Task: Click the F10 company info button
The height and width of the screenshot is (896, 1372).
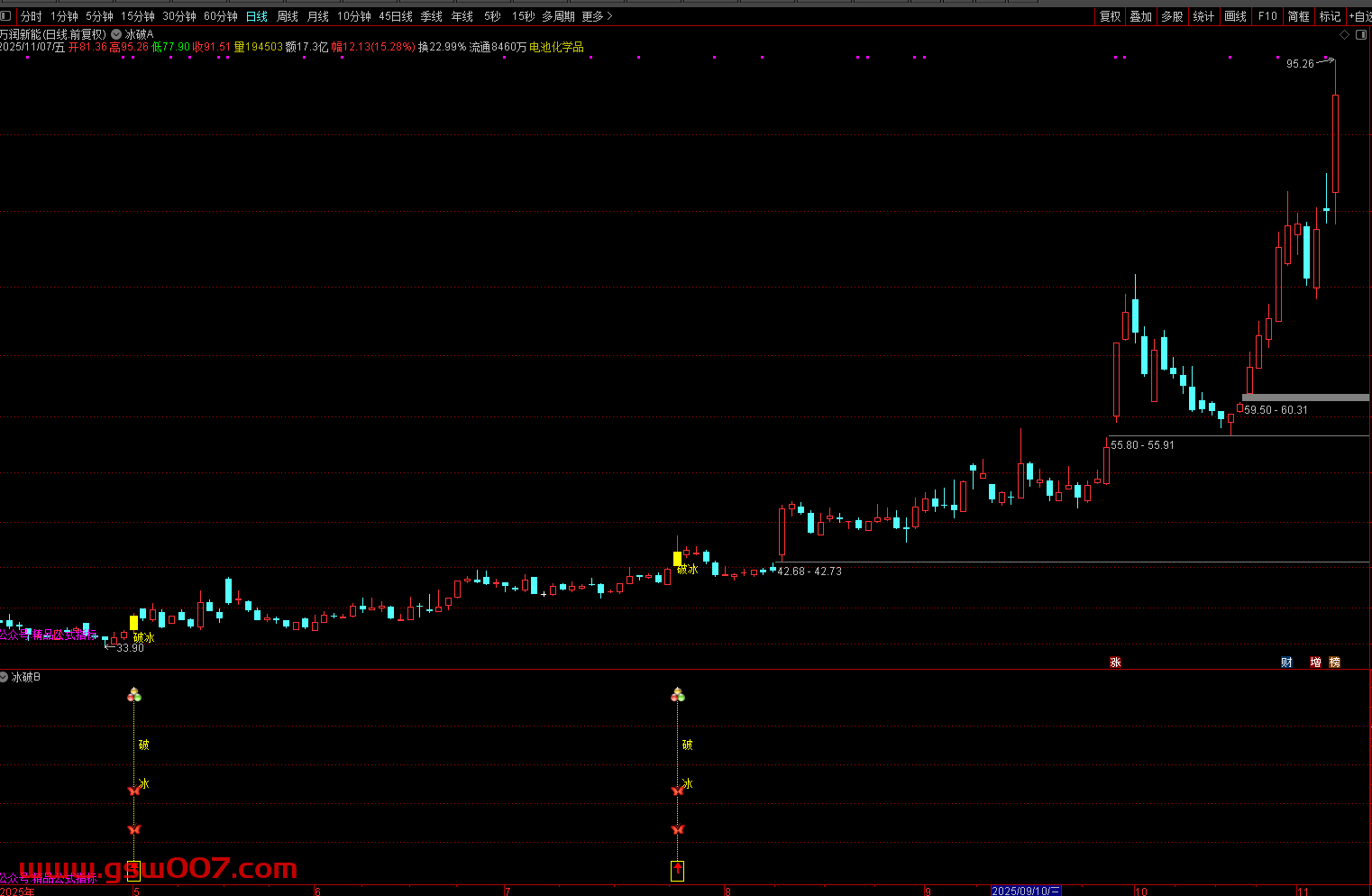Action: coord(1267,16)
